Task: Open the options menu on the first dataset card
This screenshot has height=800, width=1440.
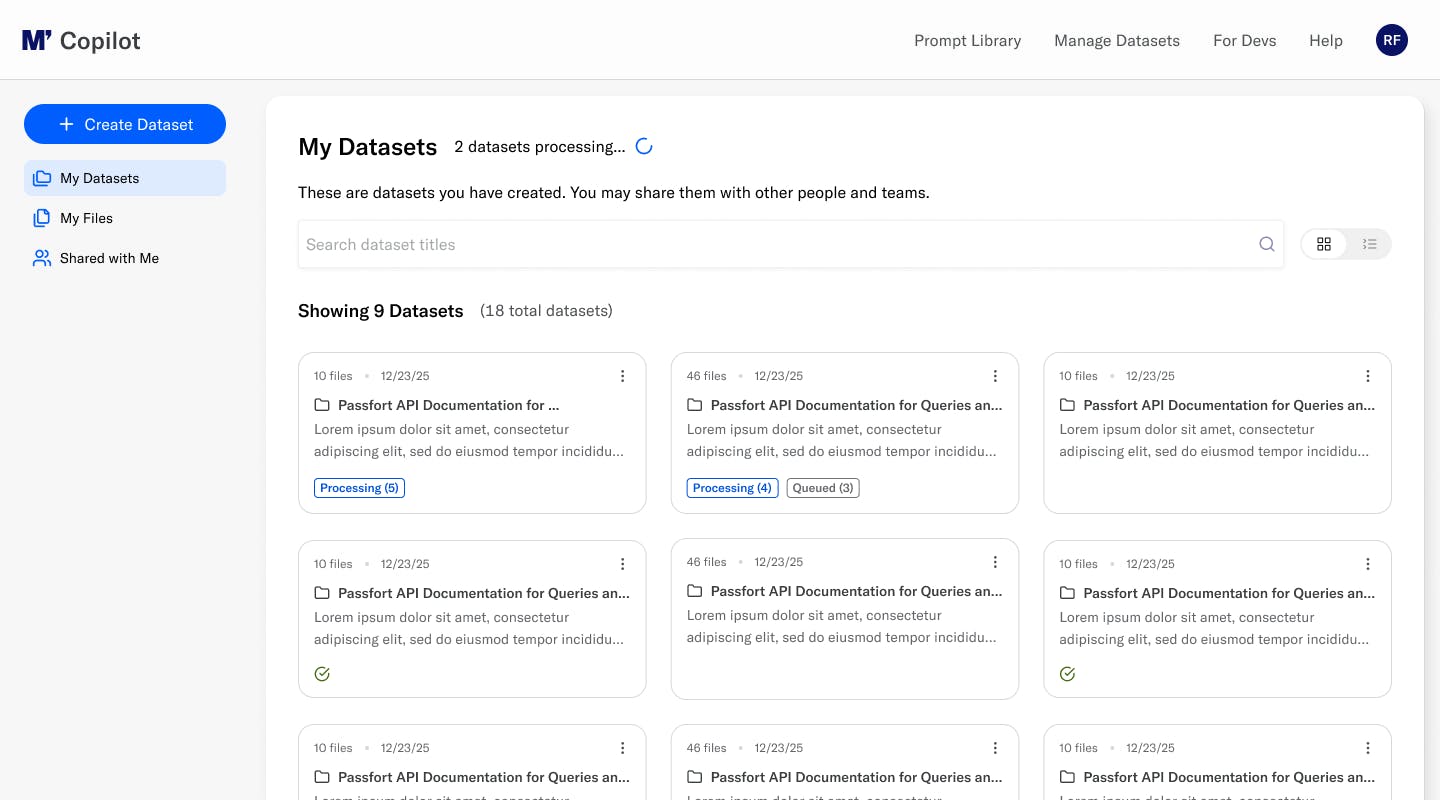Action: (623, 376)
